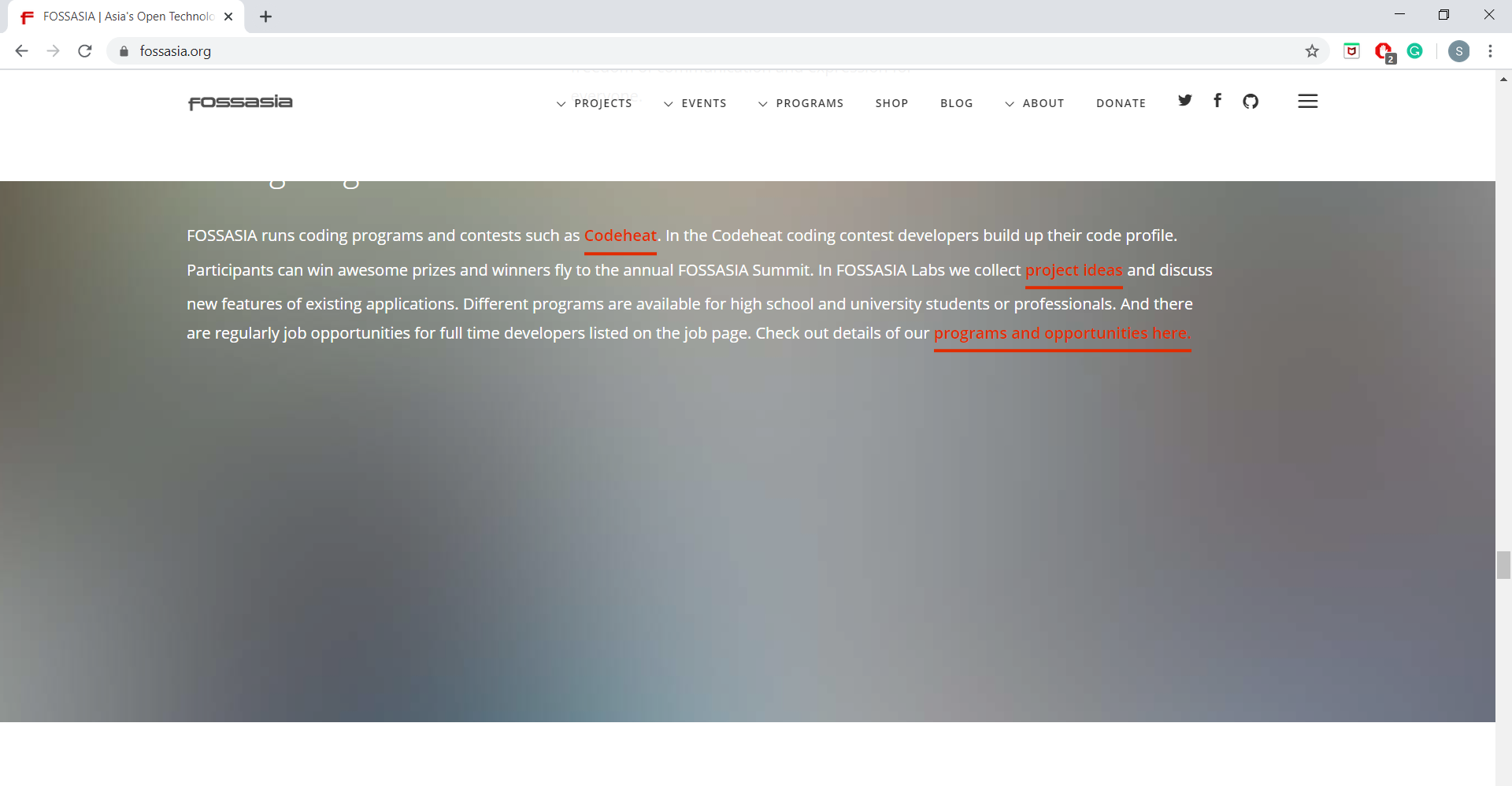Expand the EVENTS dropdown
The image size is (1512, 786).
point(704,103)
